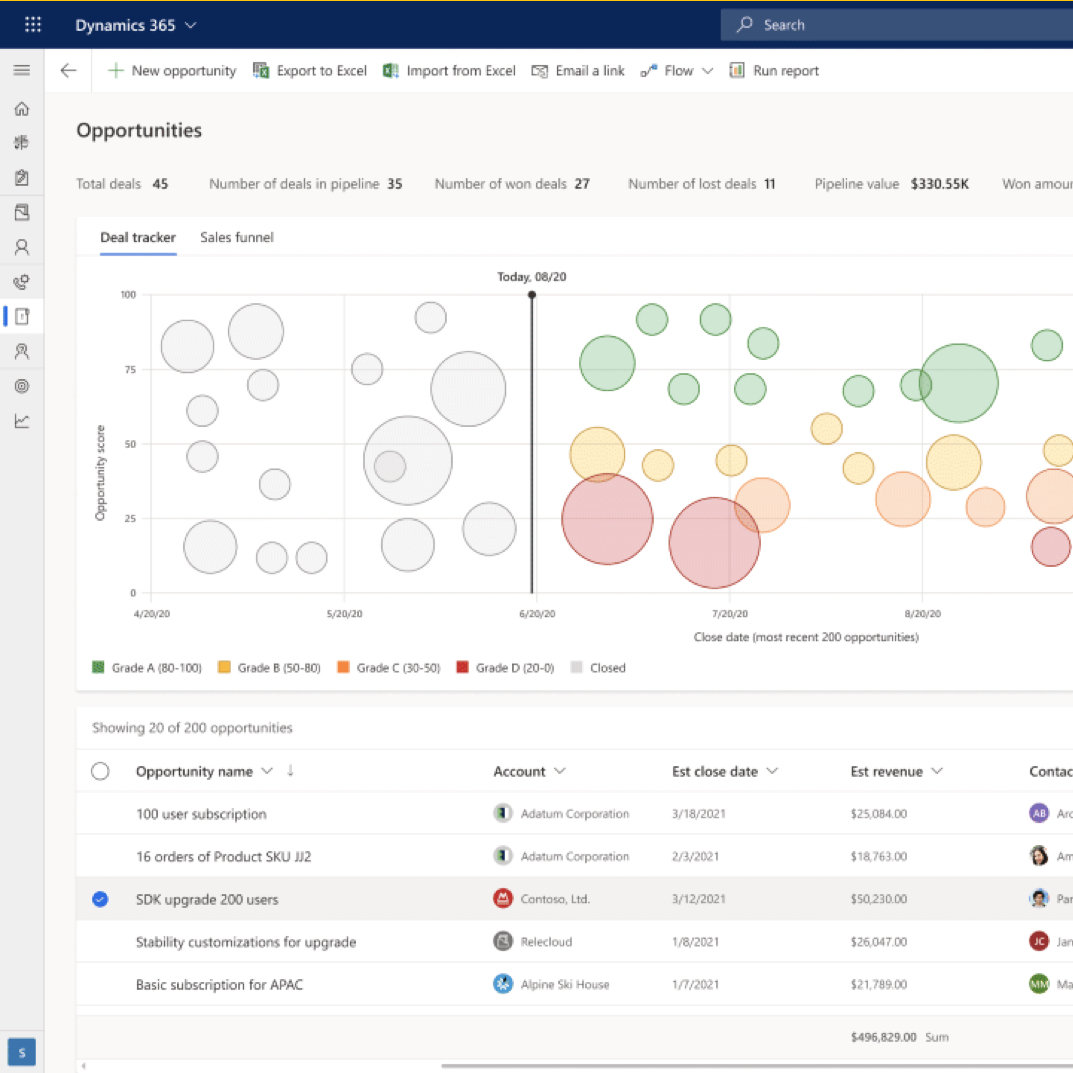The height and width of the screenshot is (1073, 1073).
Task: Click the Run report icon
Action: click(x=738, y=70)
